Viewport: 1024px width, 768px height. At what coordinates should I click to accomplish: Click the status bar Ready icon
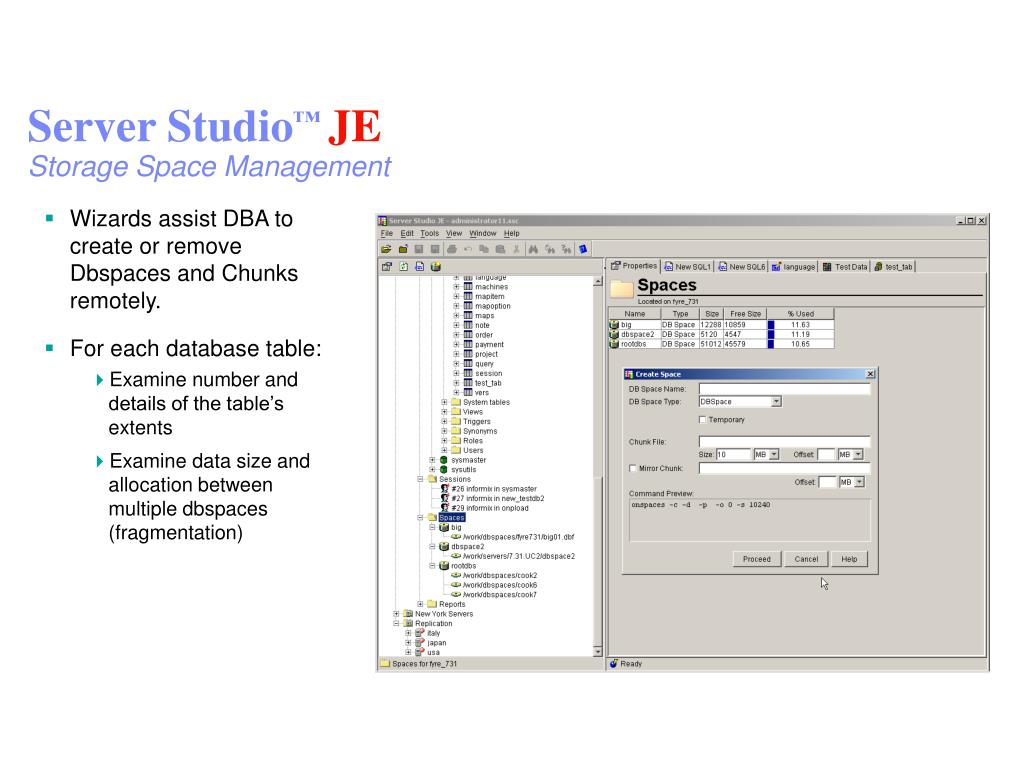coord(614,664)
